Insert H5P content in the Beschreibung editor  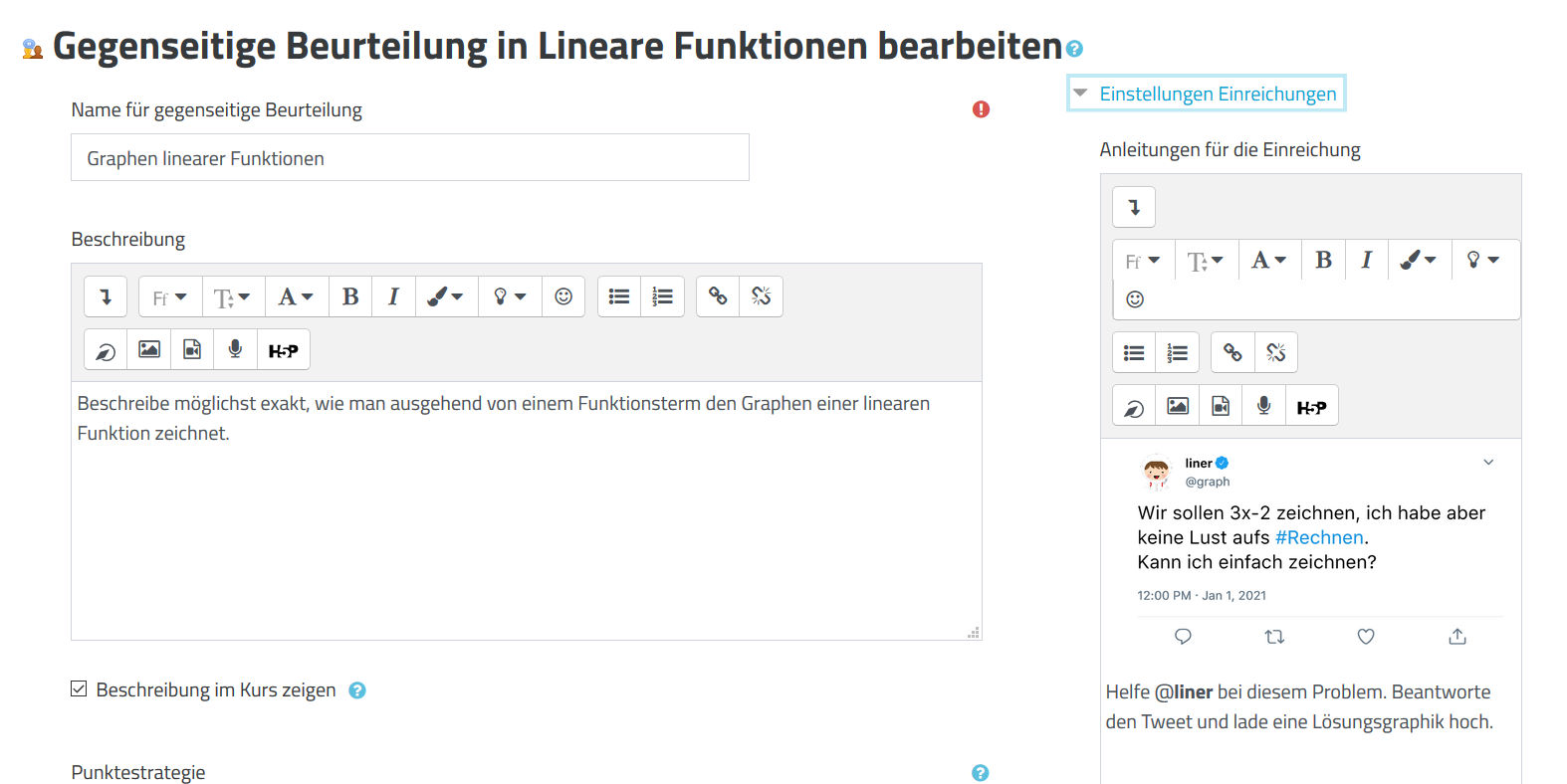pyautogui.click(x=284, y=350)
